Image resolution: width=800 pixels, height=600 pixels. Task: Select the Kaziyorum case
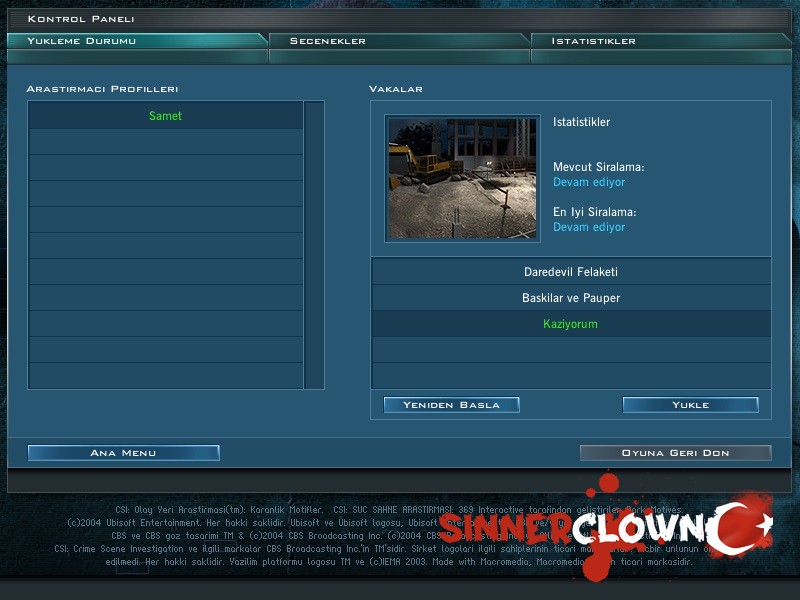(x=571, y=324)
